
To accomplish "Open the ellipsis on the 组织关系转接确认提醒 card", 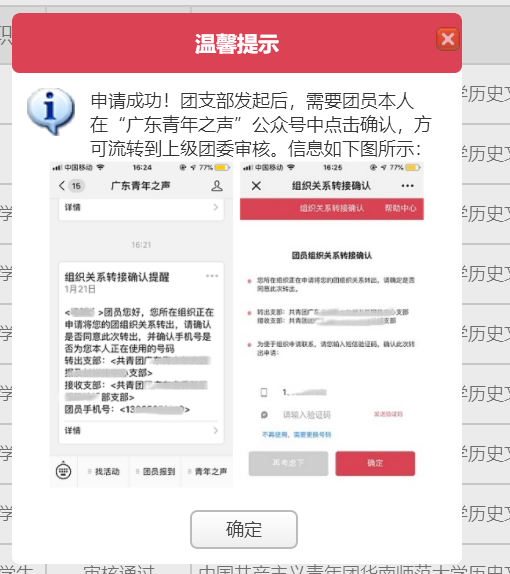I will tap(212, 276).
